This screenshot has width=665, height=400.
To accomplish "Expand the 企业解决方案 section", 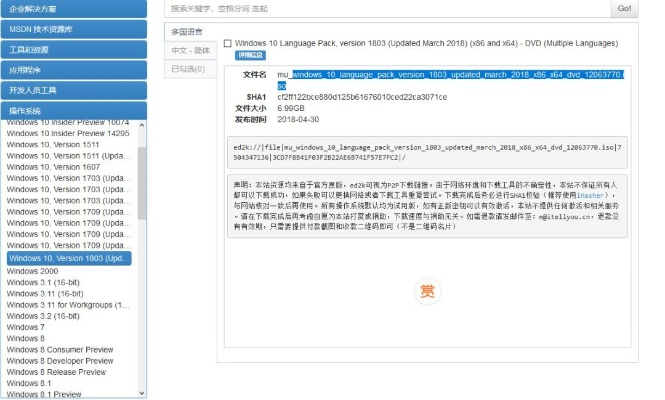I will [x=74, y=9].
